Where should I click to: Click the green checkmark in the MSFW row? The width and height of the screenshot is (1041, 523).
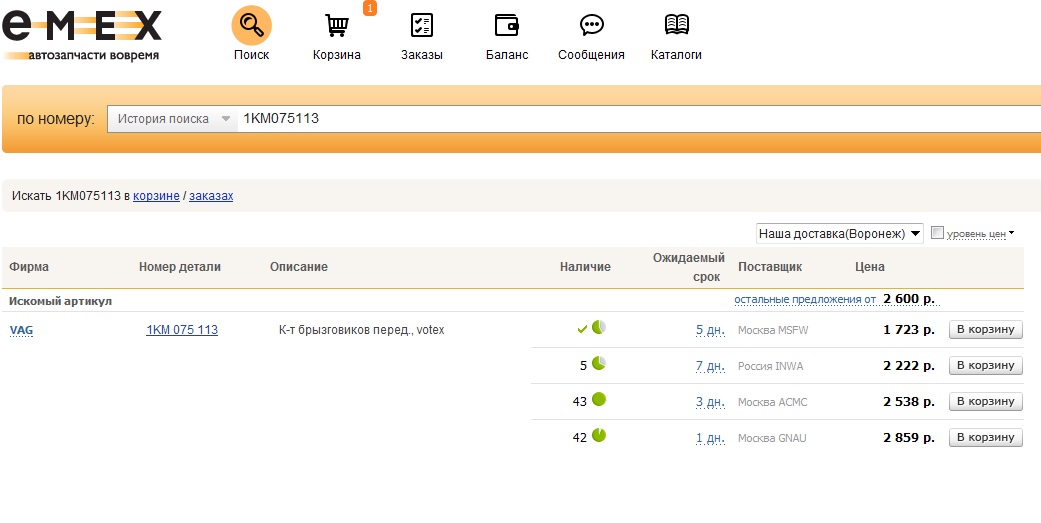click(x=582, y=329)
